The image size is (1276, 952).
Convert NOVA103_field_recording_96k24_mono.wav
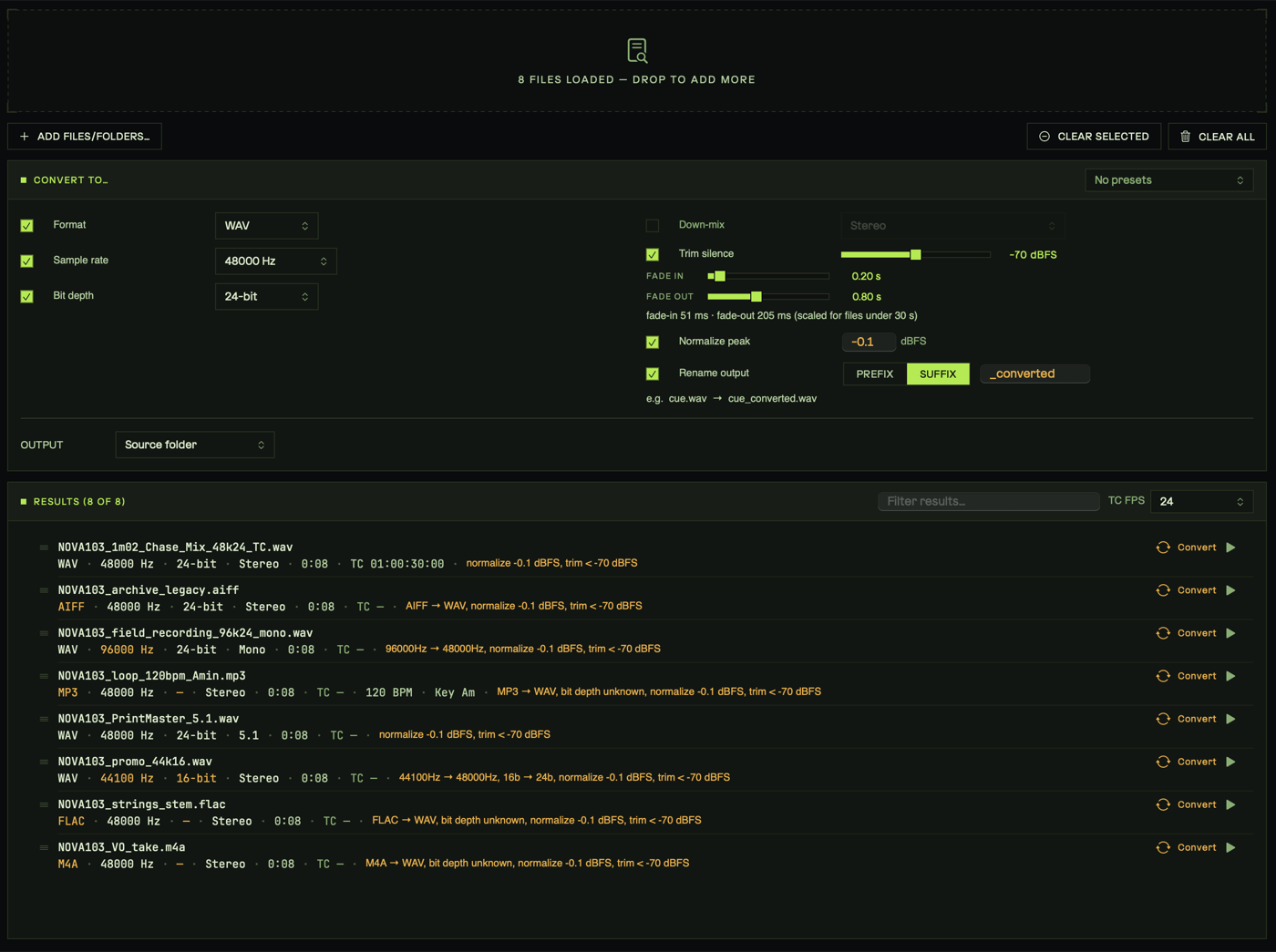point(1197,633)
